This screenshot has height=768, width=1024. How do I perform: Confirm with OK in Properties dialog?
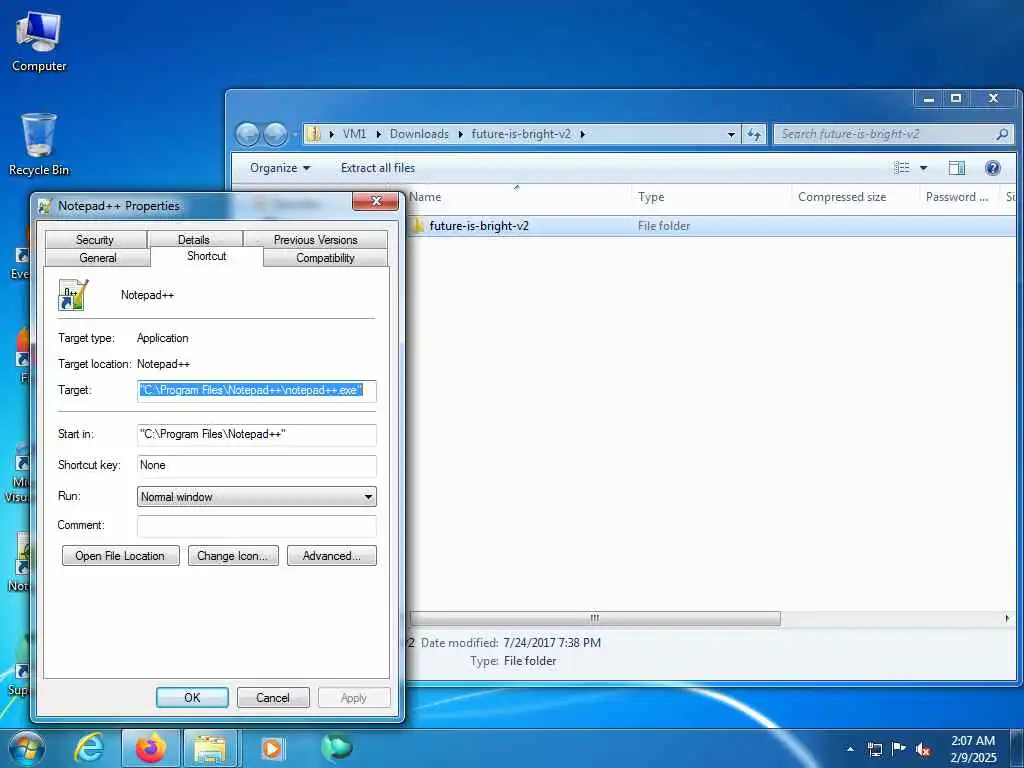coord(192,697)
